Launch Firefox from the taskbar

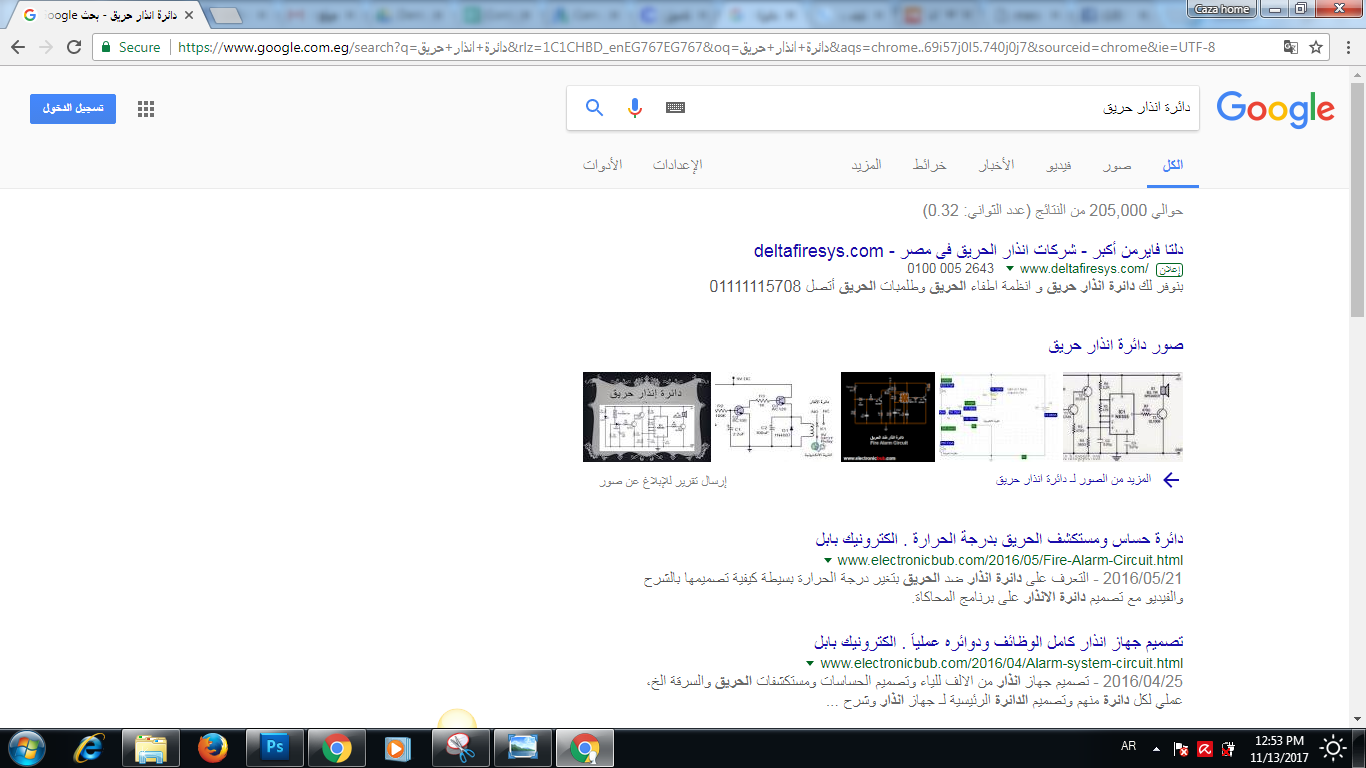(x=212, y=747)
